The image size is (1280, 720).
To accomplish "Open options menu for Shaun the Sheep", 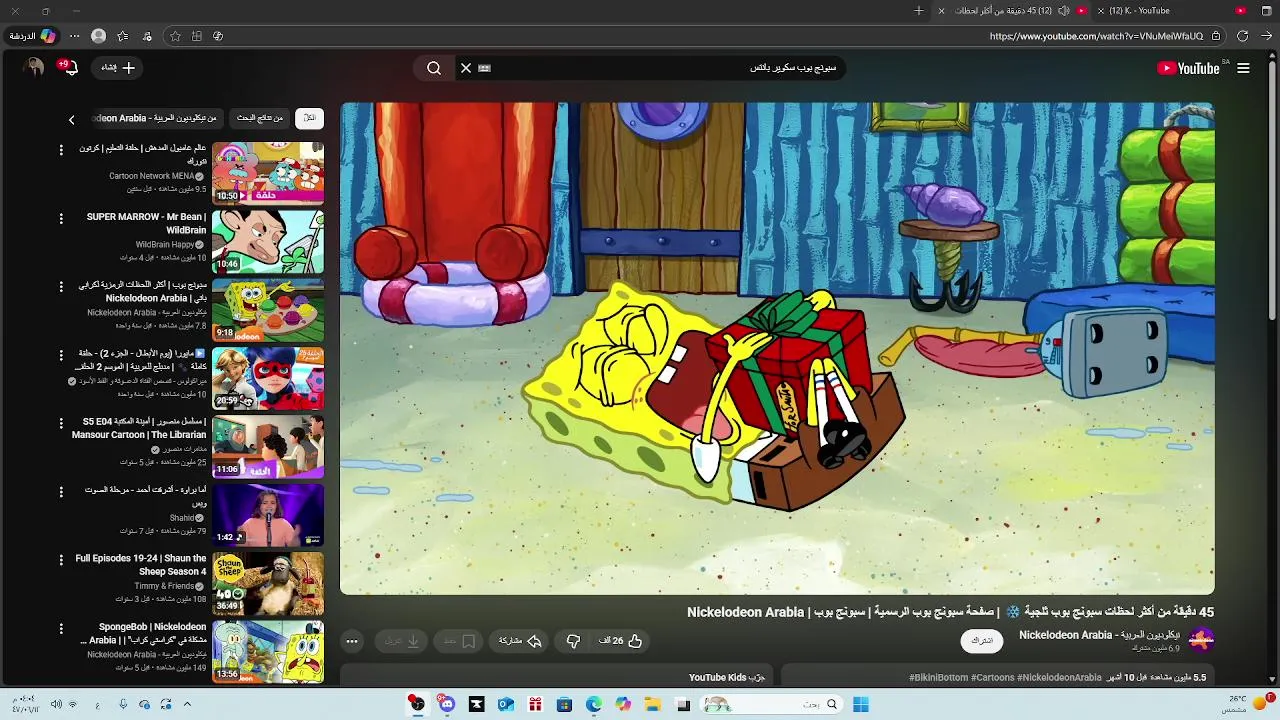I will point(61,560).
